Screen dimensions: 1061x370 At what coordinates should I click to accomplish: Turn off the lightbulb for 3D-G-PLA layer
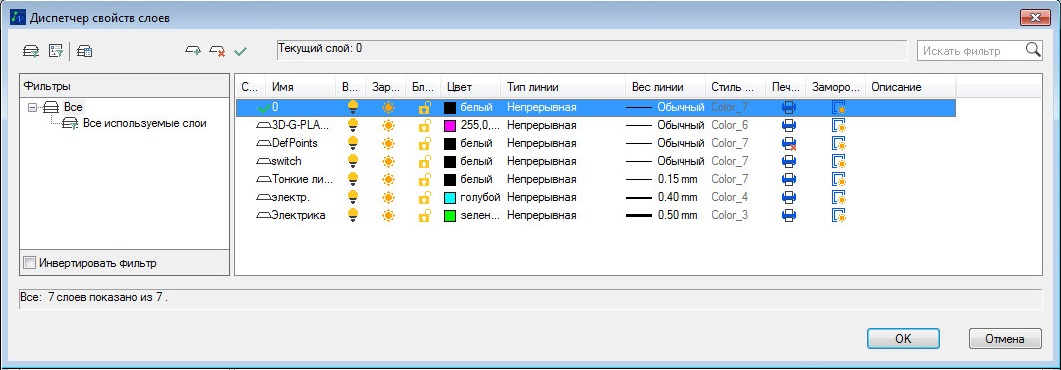[x=353, y=125]
